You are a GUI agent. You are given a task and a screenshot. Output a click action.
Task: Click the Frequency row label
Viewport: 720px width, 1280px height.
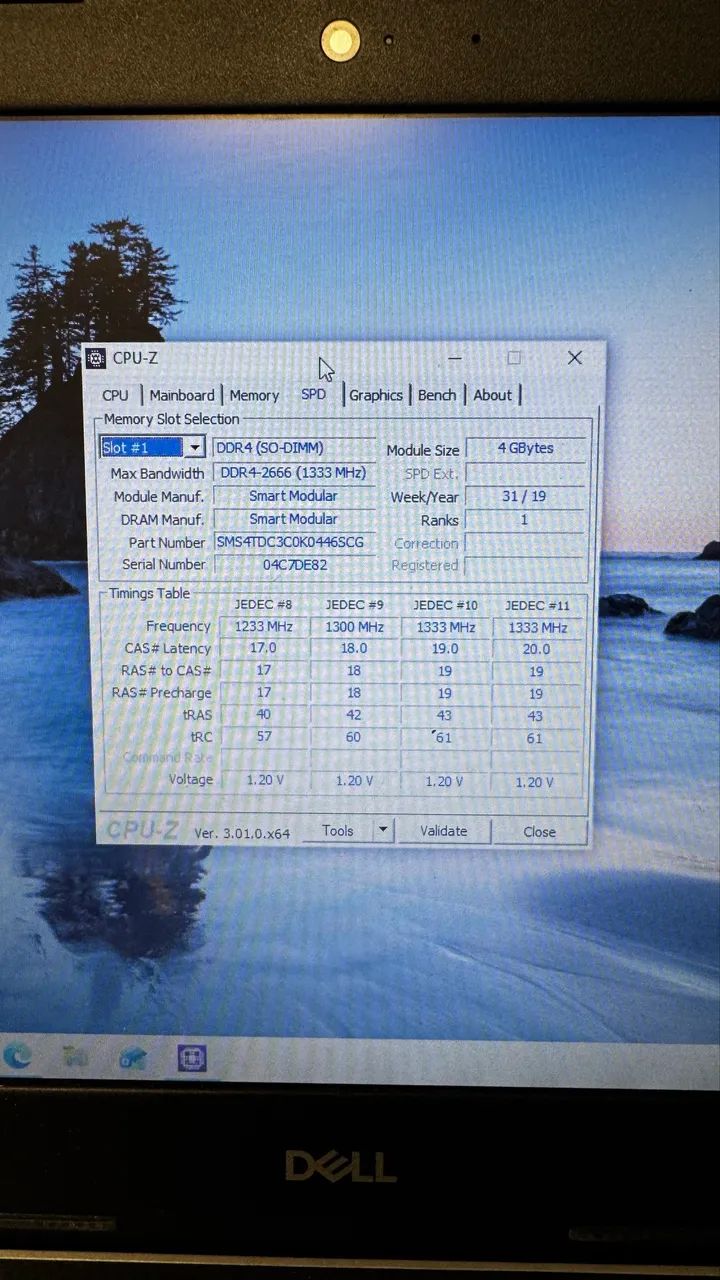point(178,626)
